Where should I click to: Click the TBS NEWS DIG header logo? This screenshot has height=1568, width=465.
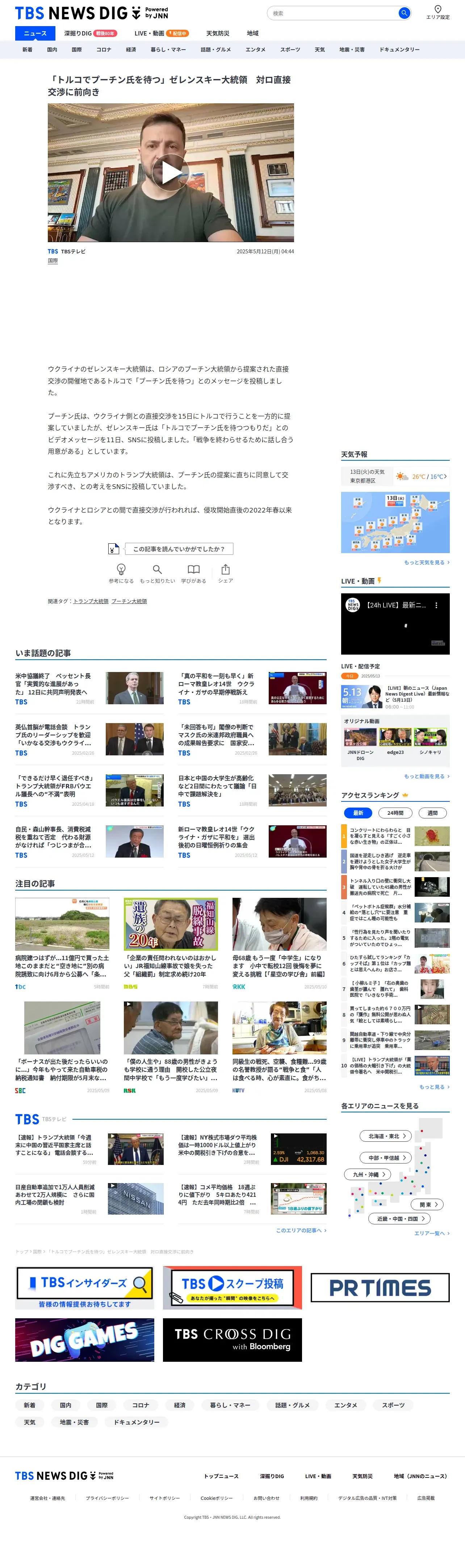[x=92, y=13]
